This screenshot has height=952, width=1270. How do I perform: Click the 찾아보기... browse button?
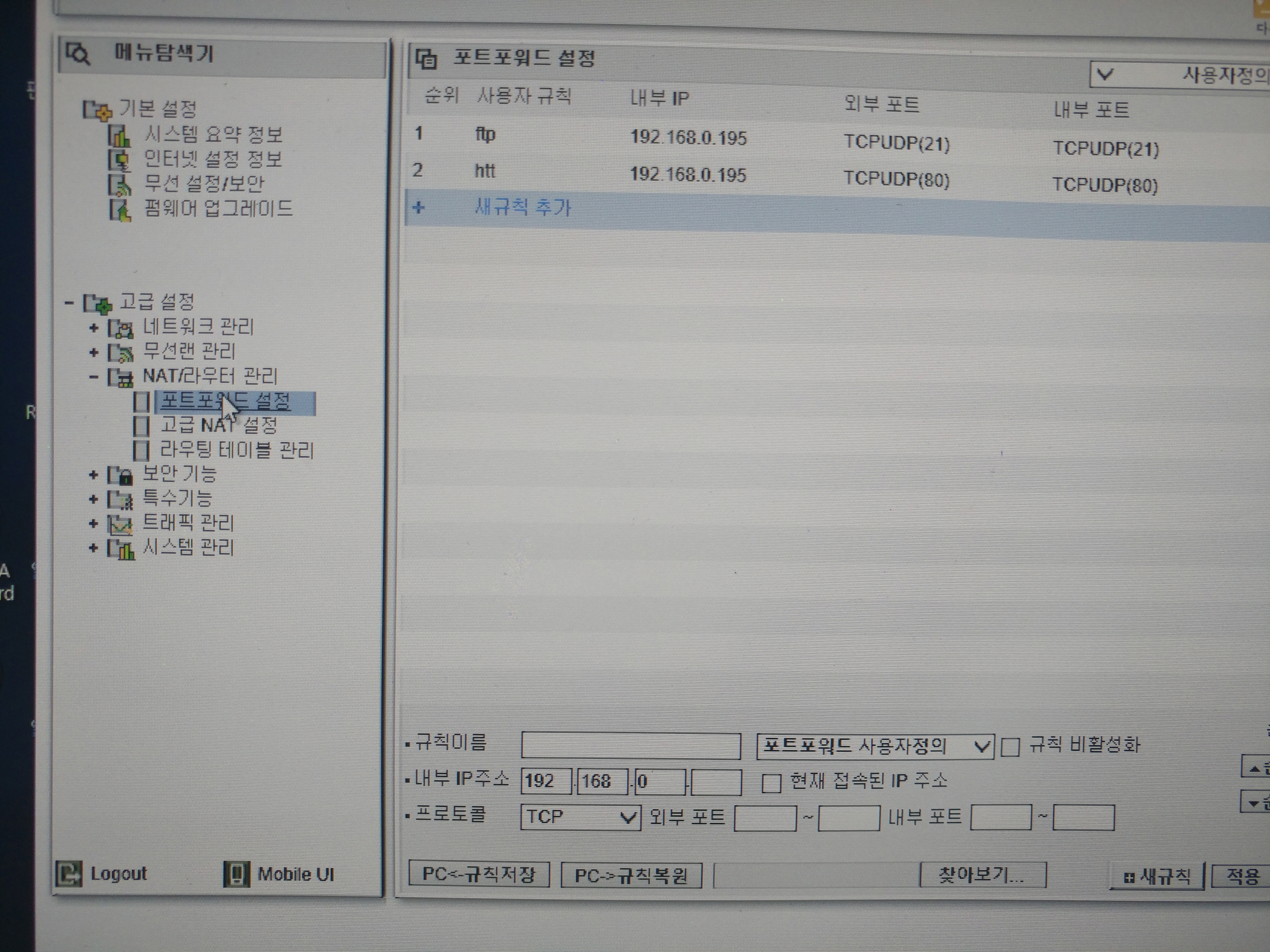coord(983,875)
